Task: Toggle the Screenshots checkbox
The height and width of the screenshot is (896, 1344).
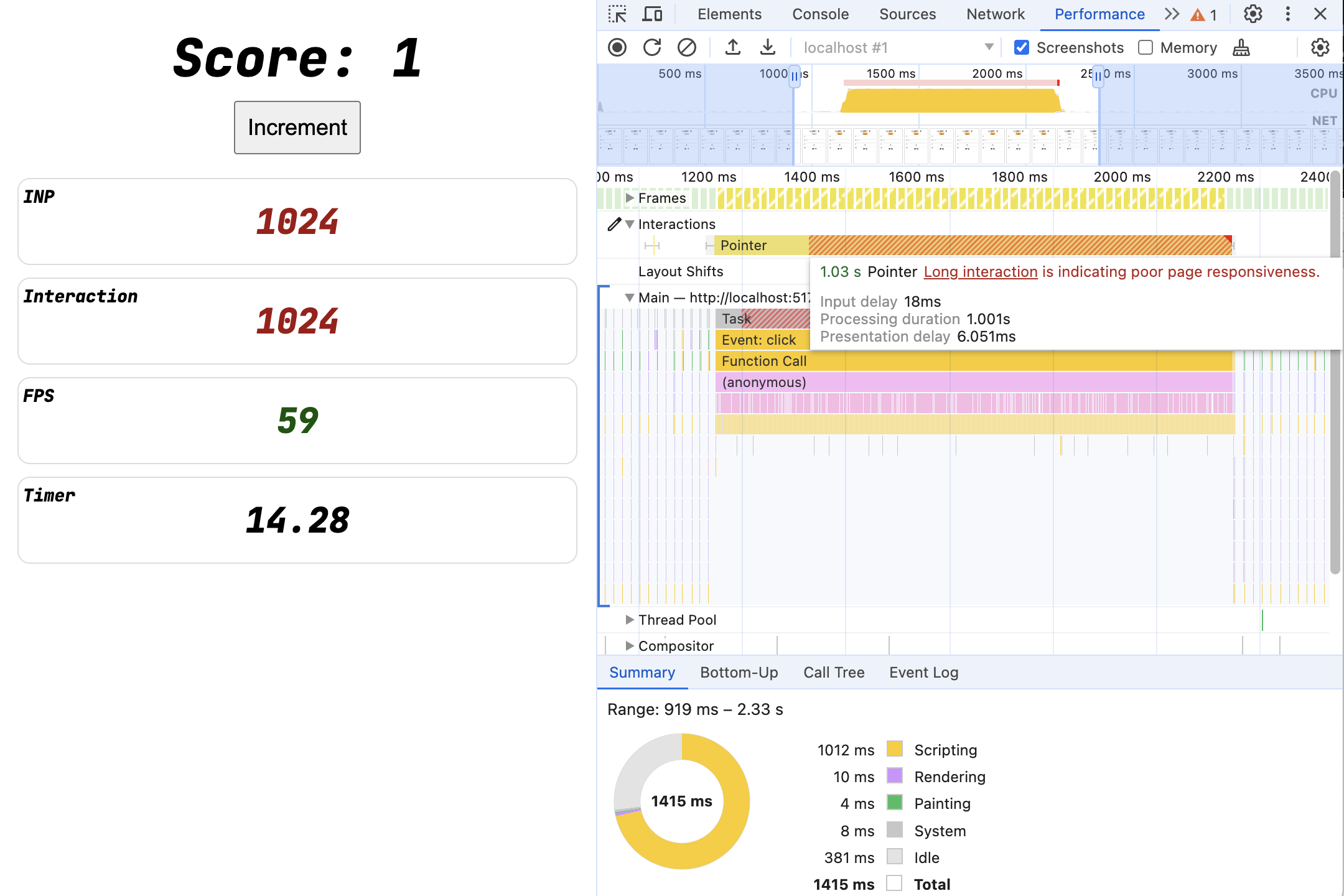Action: (1023, 47)
